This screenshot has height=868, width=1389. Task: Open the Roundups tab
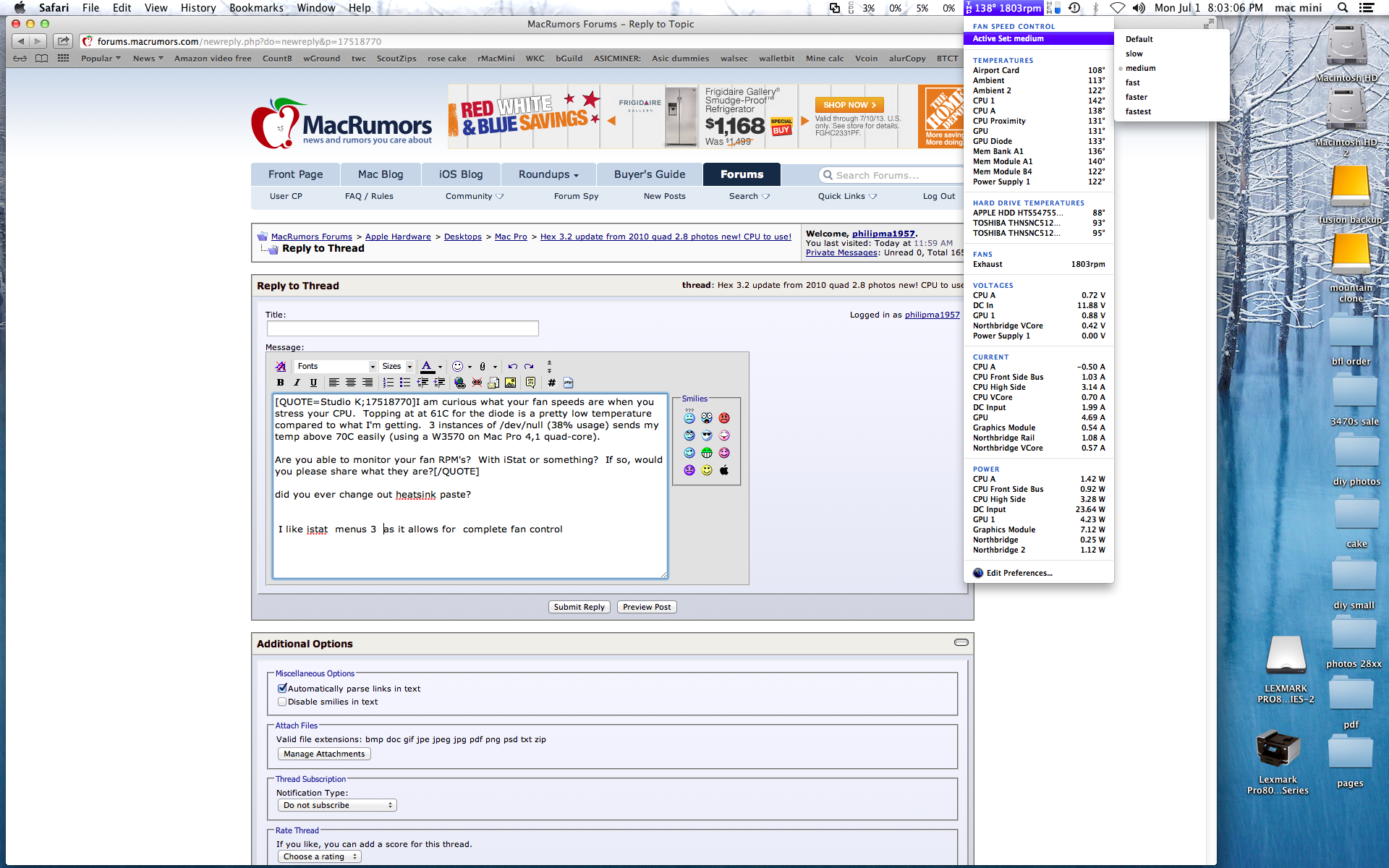point(548,174)
